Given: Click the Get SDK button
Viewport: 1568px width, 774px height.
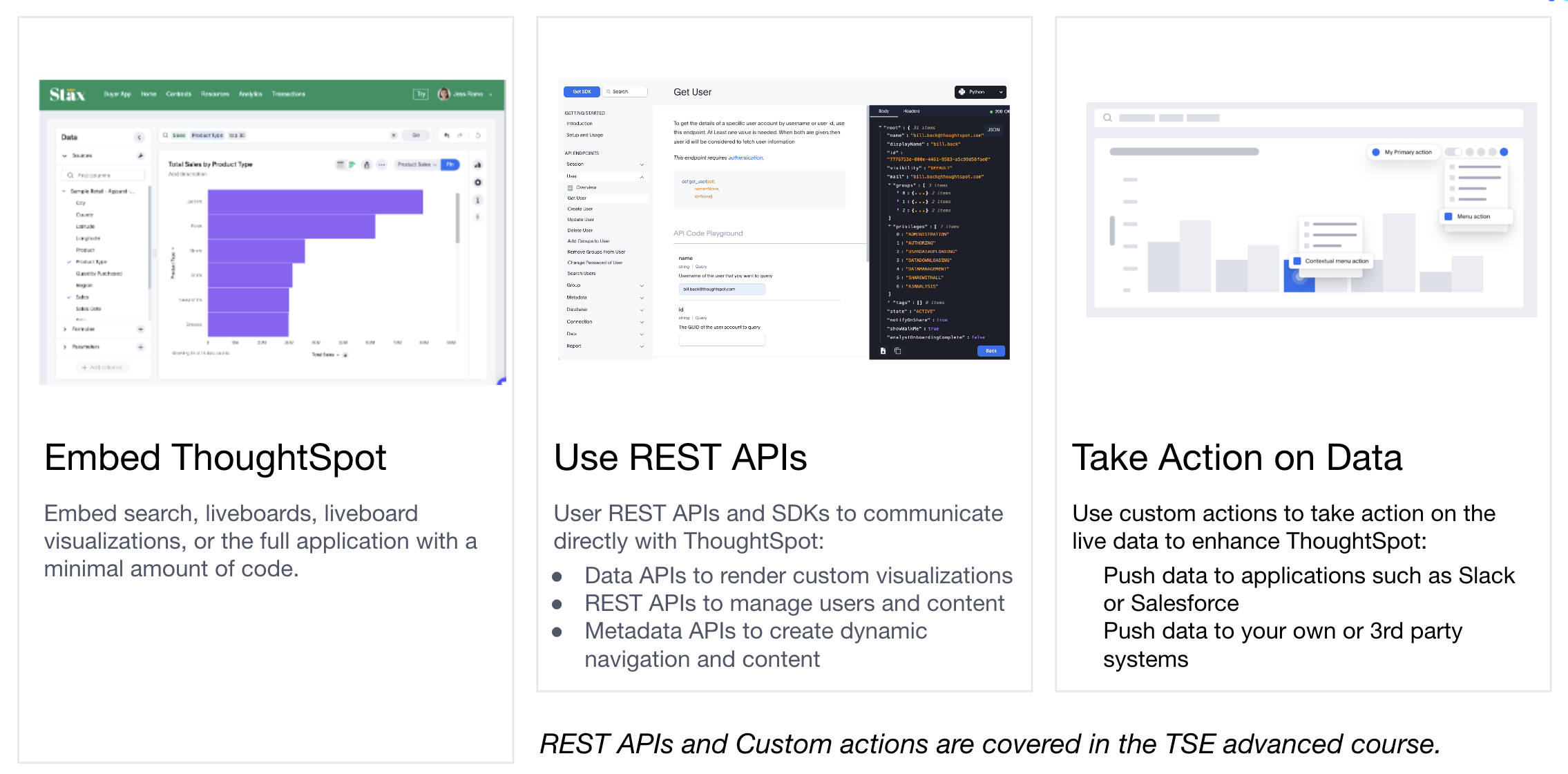Looking at the screenshot, I should point(581,91).
